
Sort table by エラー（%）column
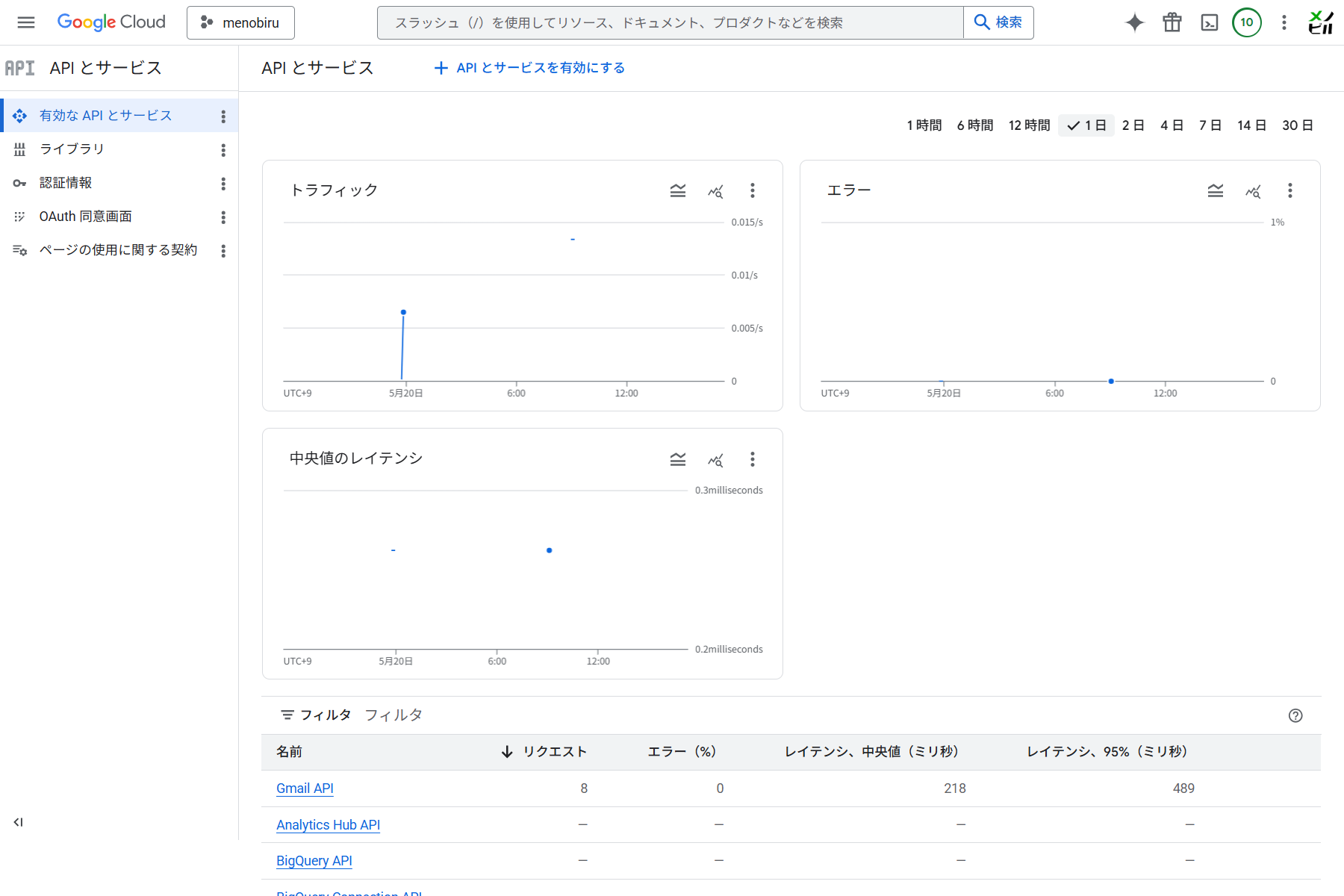682,752
